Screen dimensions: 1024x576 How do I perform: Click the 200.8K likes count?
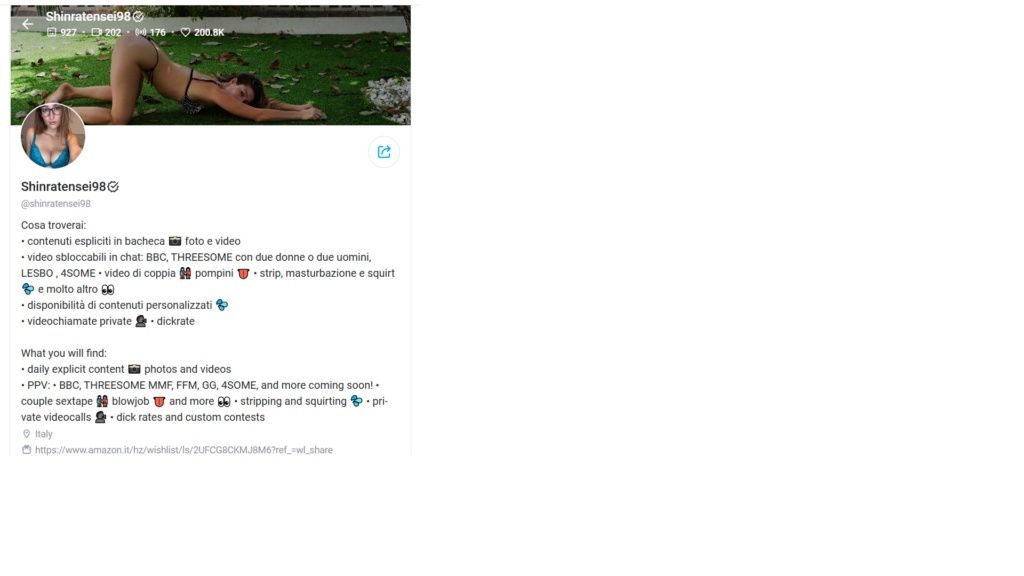tap(209, 32)
